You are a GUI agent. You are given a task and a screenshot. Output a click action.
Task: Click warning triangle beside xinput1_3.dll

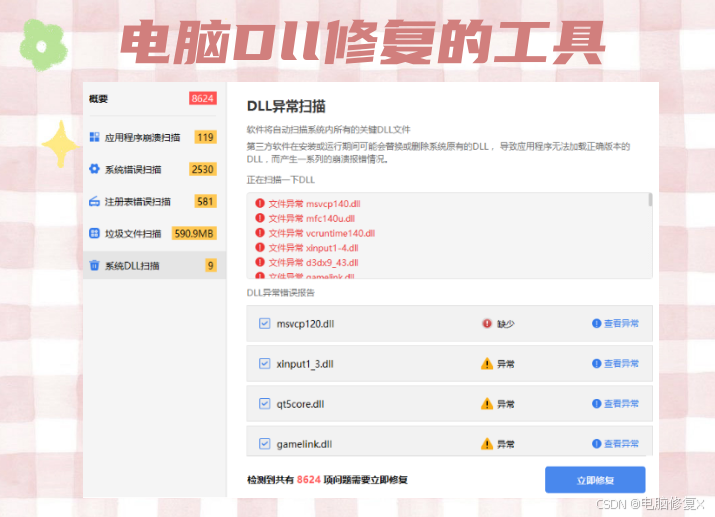(x=487, y=363)
